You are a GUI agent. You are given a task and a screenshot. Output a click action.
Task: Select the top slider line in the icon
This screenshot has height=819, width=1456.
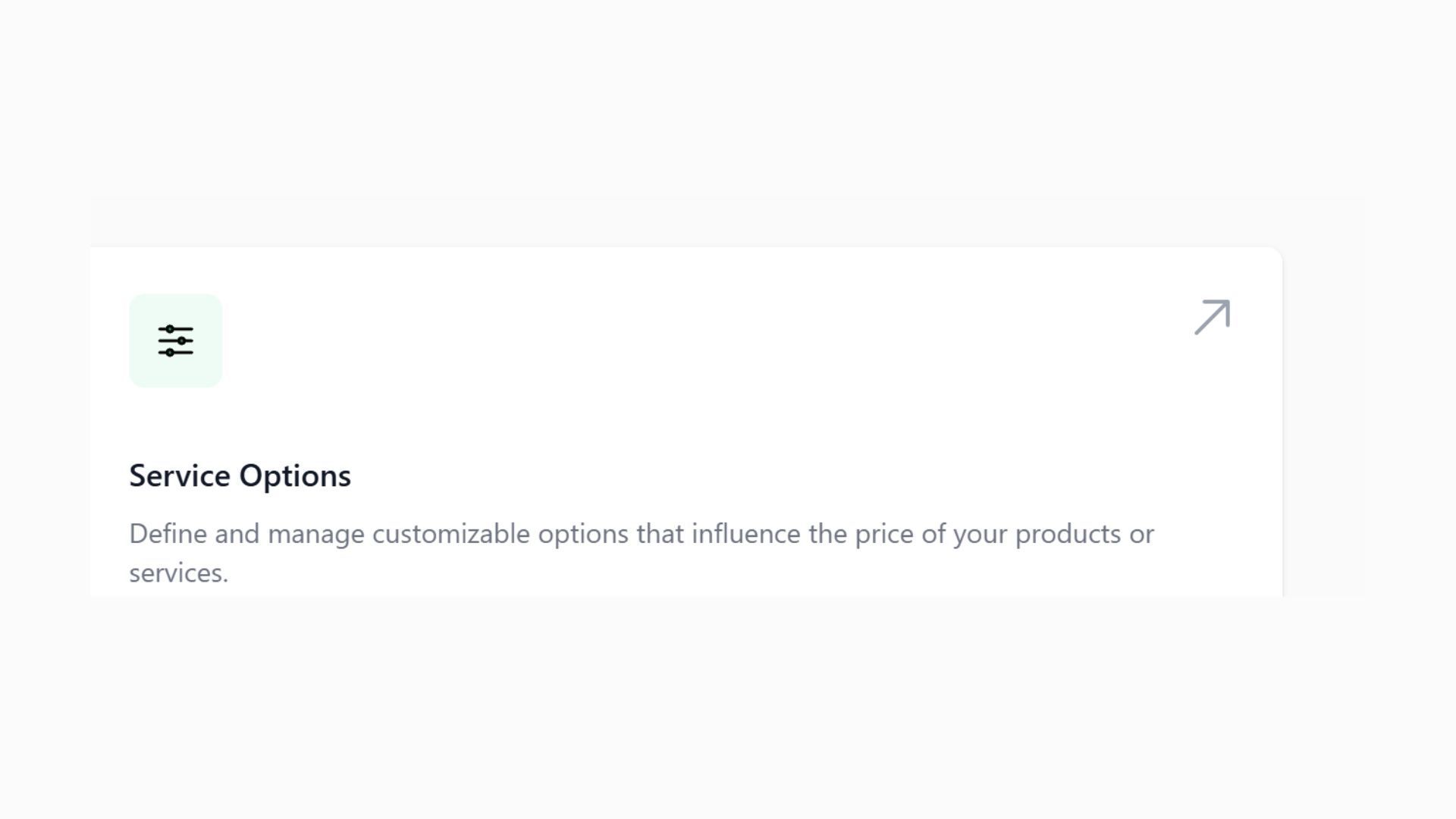(x=176, y=329)
